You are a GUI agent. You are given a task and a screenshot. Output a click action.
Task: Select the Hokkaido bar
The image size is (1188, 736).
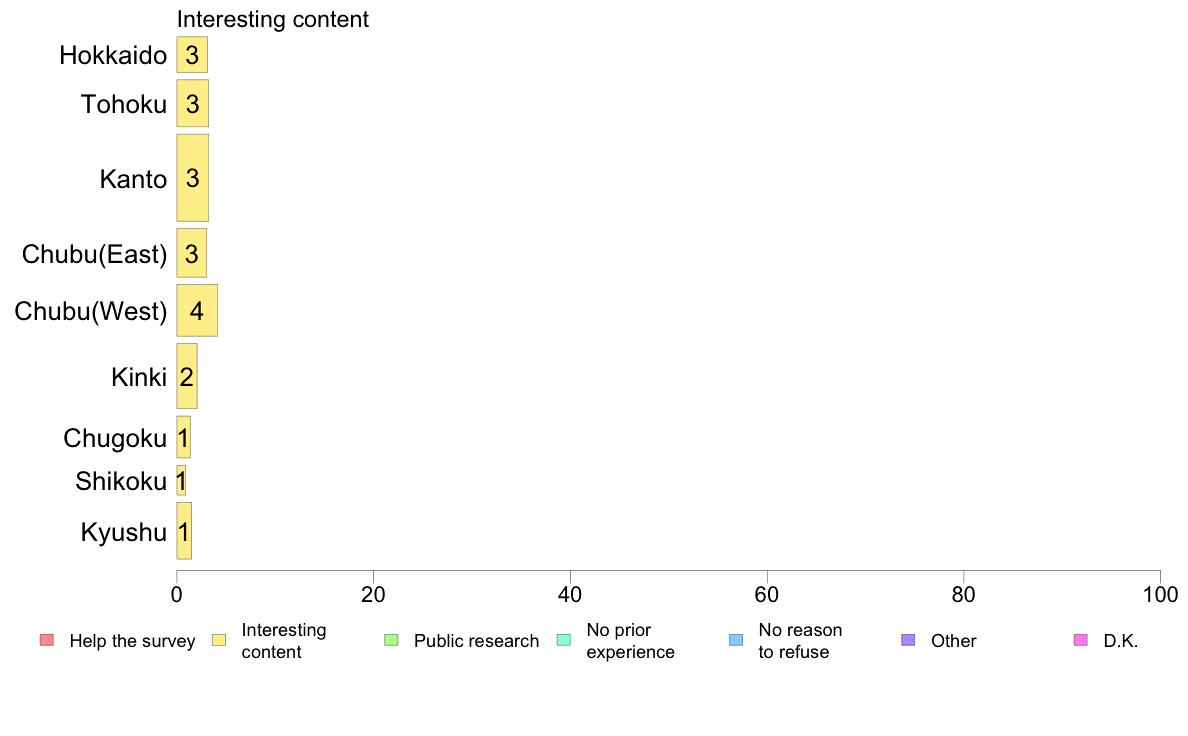(192, 55)
